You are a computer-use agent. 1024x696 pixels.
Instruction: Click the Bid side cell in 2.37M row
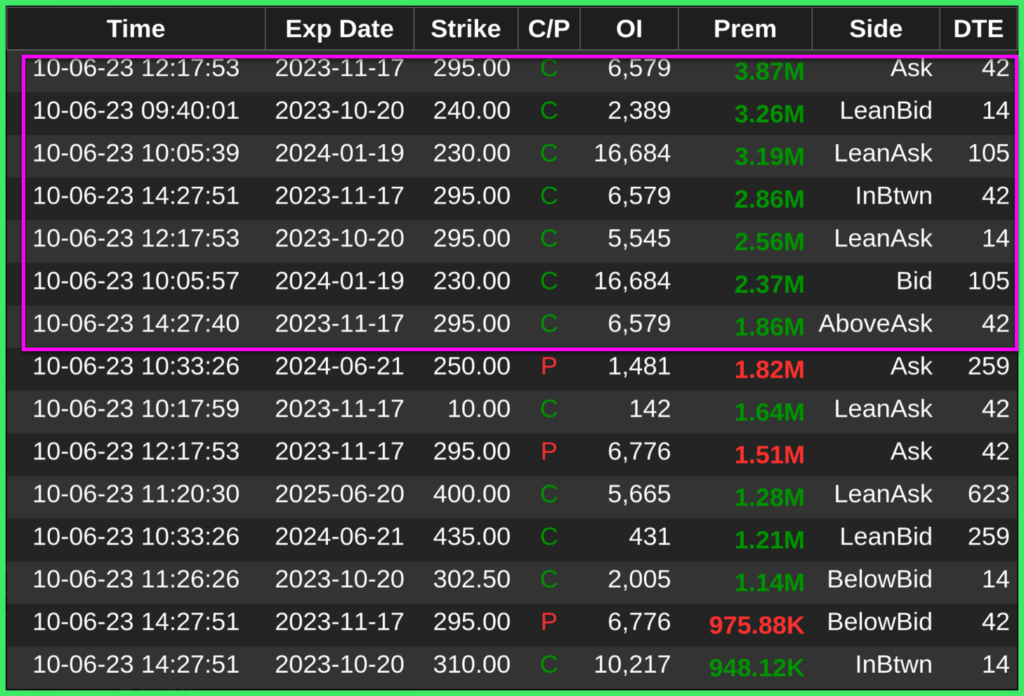(x=914, y=281)
